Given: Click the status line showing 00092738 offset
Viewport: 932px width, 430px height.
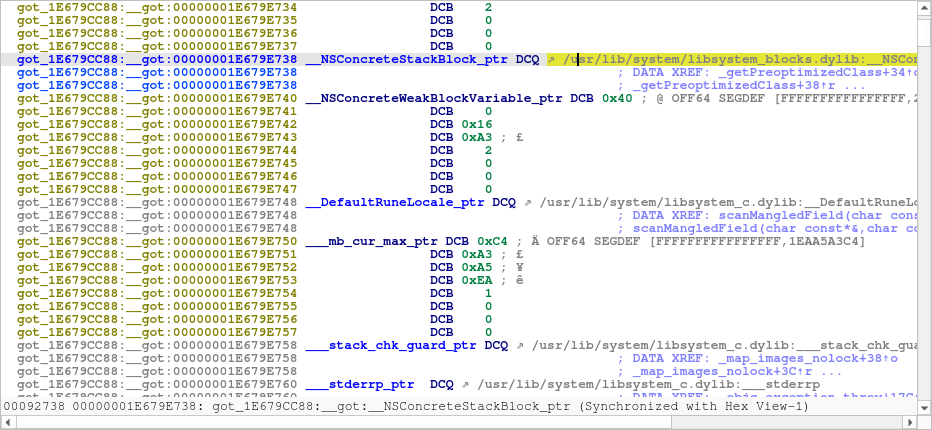Looking at the screenshot, I should pos(406,407).
